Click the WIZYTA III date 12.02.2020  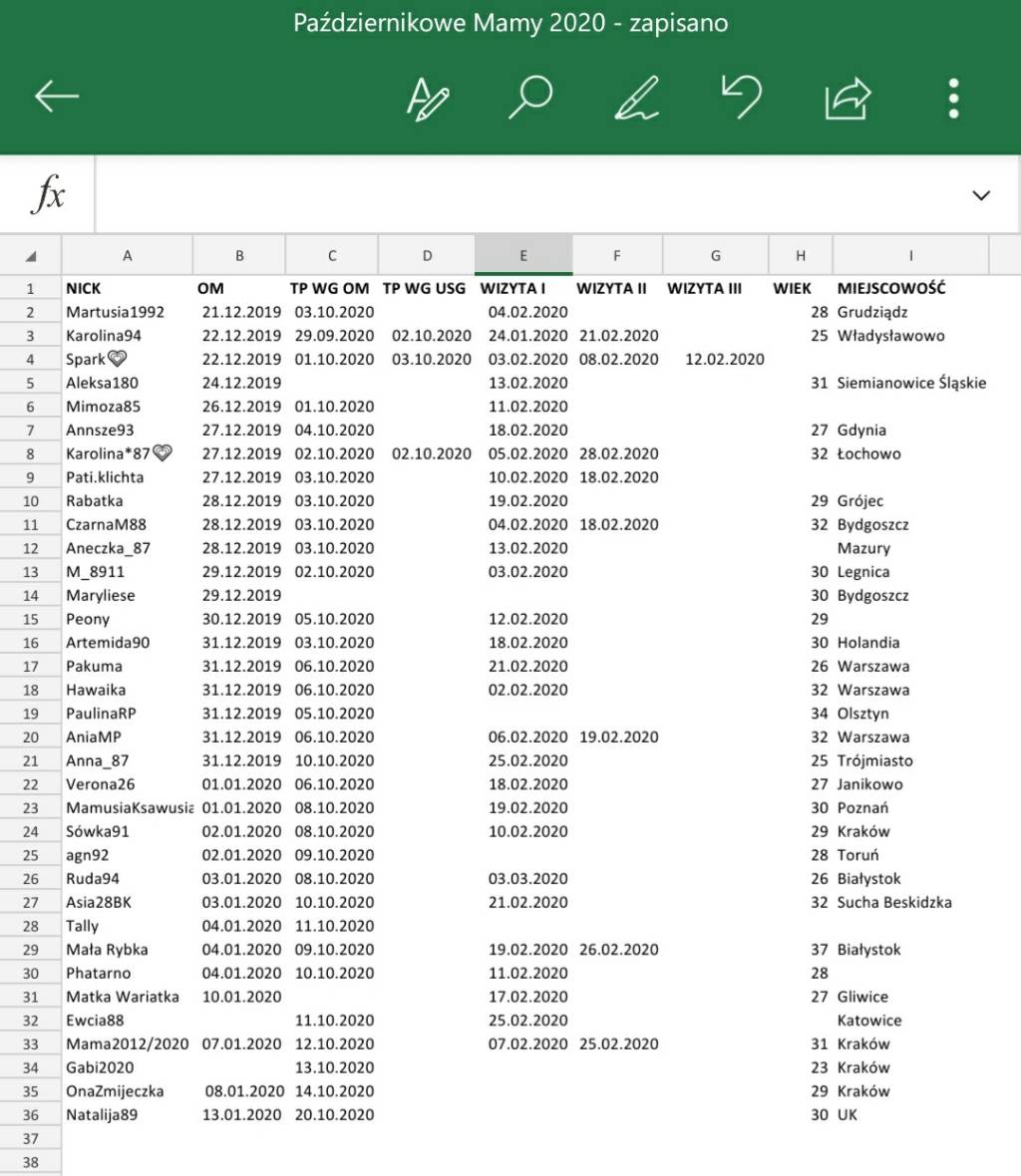click(724, 359)
